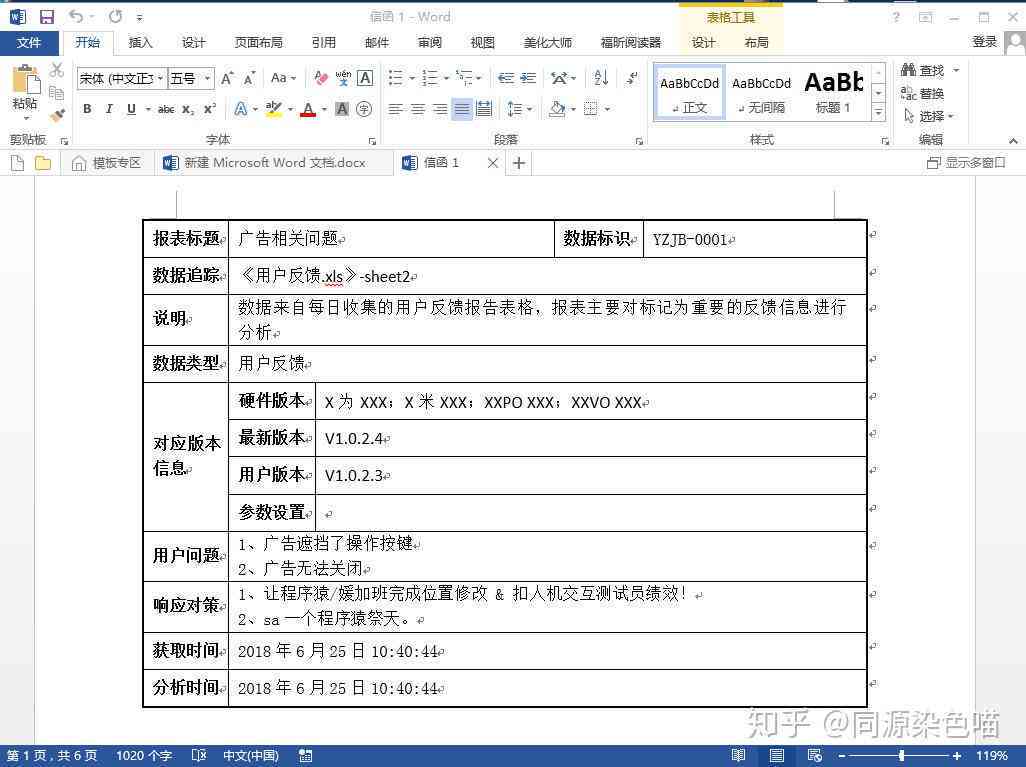Screen dimensions: 1026x767
Task: Click the character shading A icon
Action: 342,109
